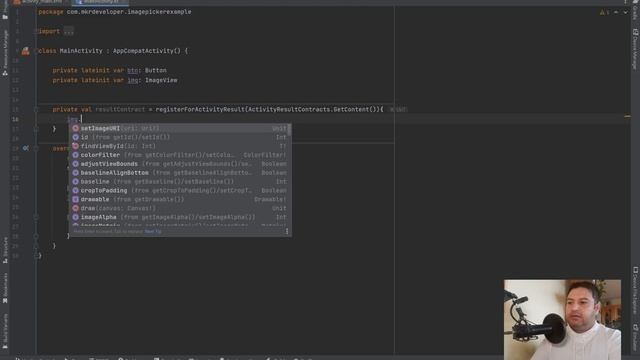Open the Device Manager side panel
The image size is (640, 360).
click(x=635, y=49)
